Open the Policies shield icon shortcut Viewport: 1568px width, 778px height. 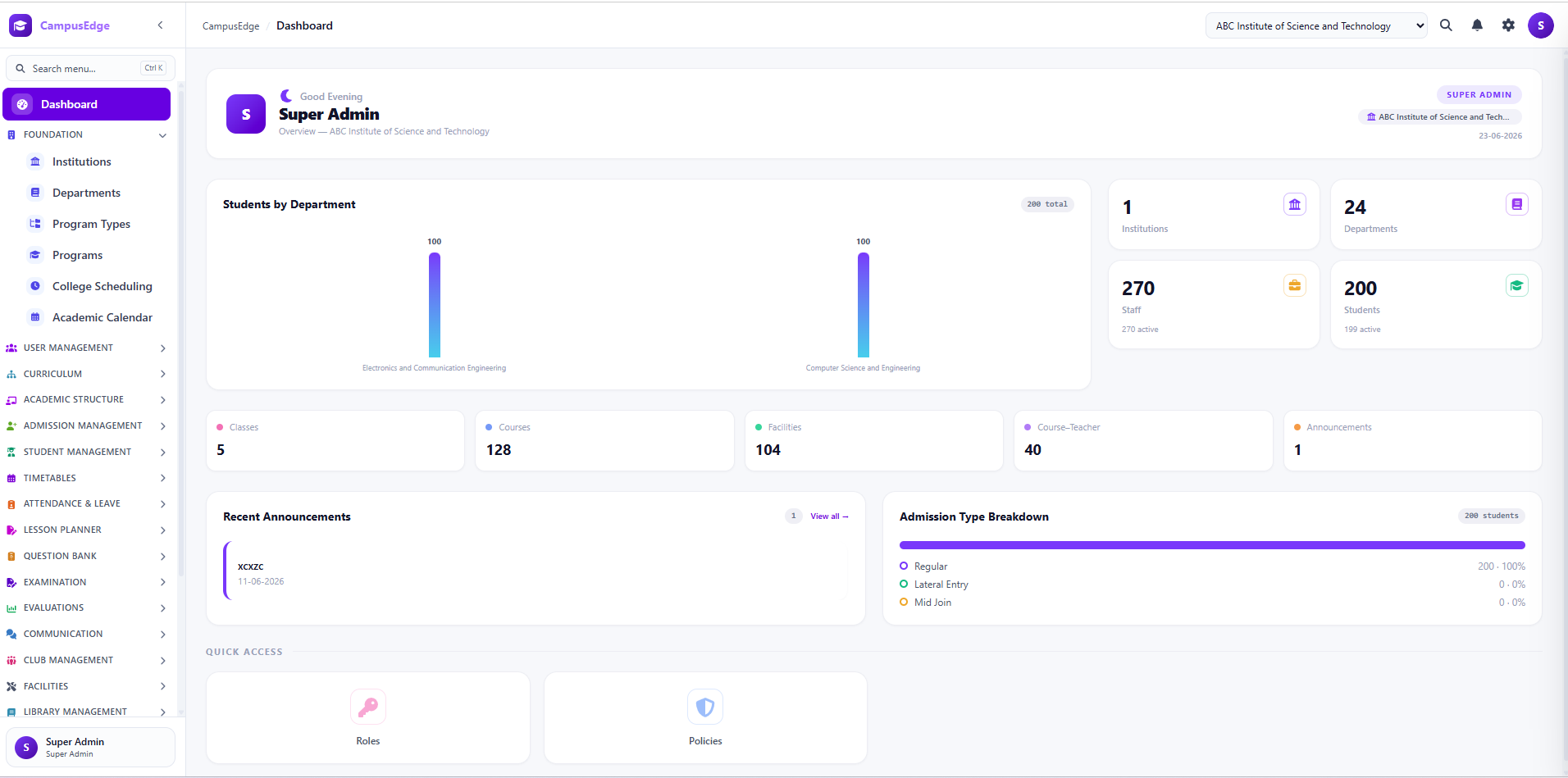point(705,707)
